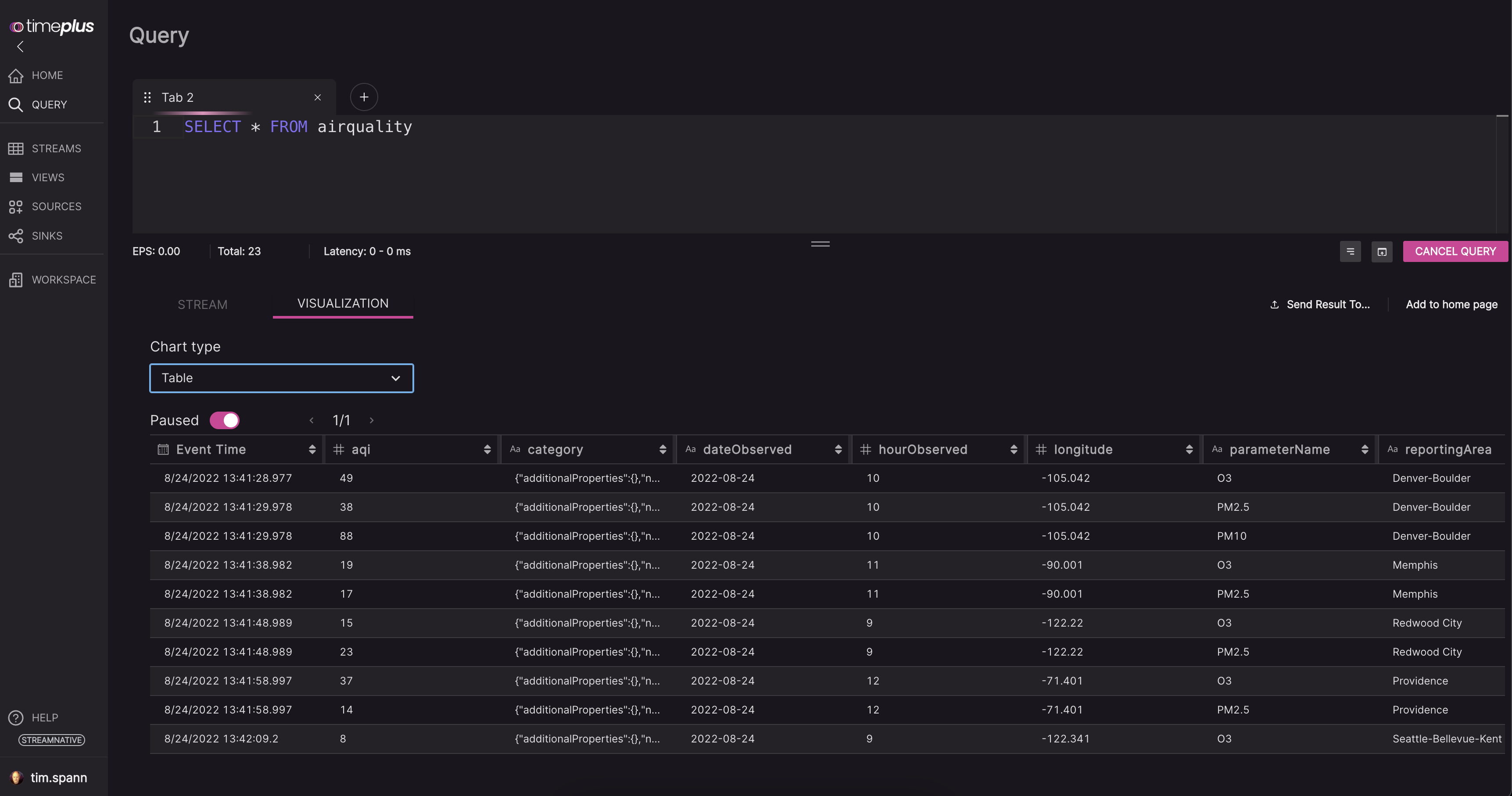Click the open-in-panel icon beside Cancel Query

point(1381,252)
